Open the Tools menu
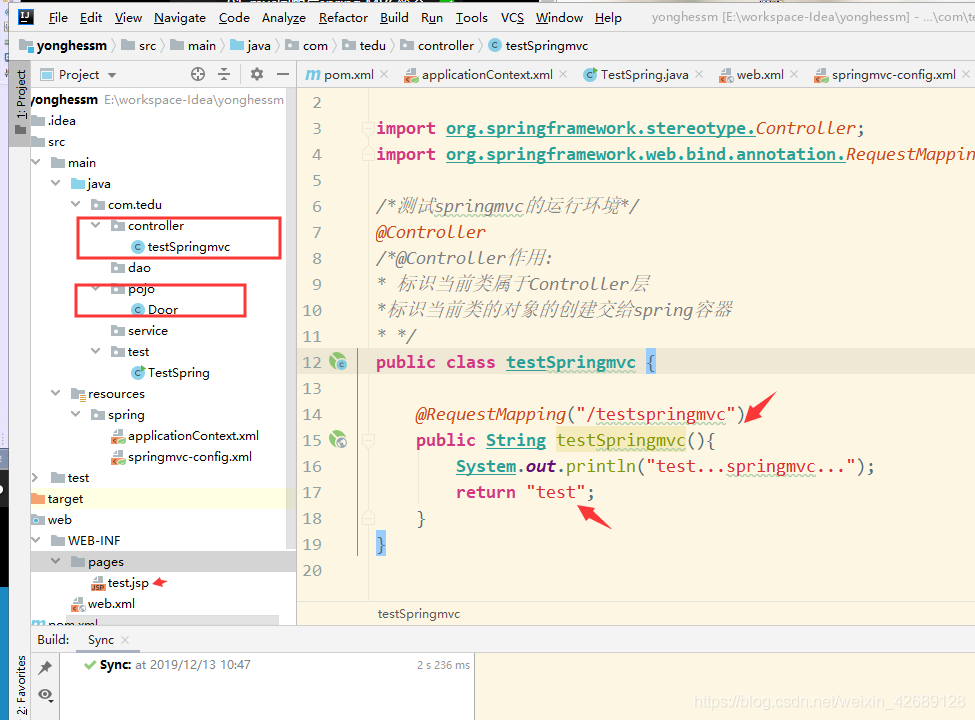 pos(471,17)
